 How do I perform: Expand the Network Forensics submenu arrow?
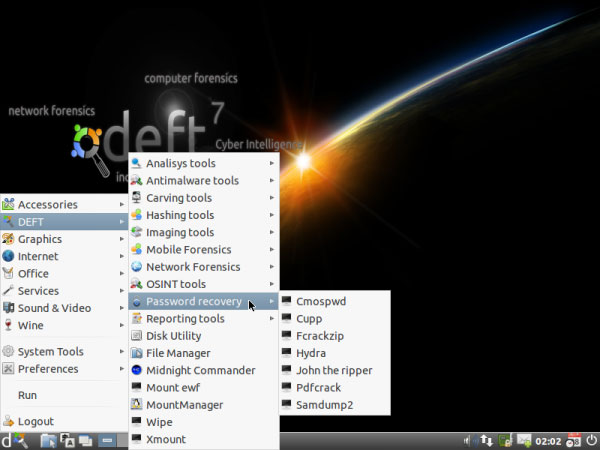click(272, 266)
